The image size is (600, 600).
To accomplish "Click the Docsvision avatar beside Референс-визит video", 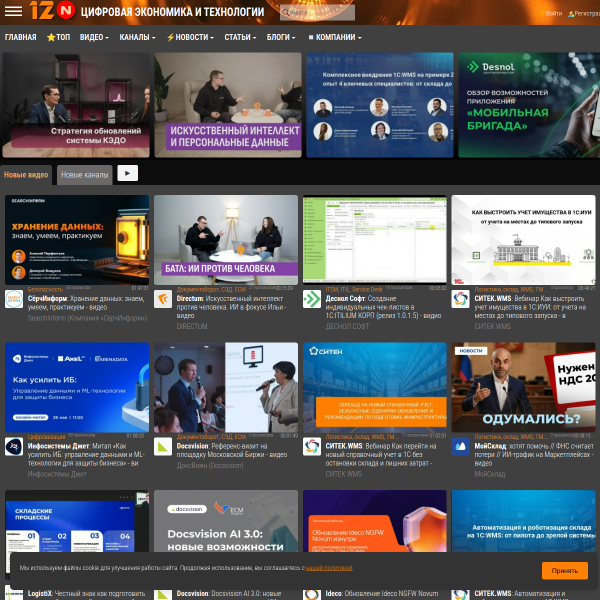I will (163, 446).
